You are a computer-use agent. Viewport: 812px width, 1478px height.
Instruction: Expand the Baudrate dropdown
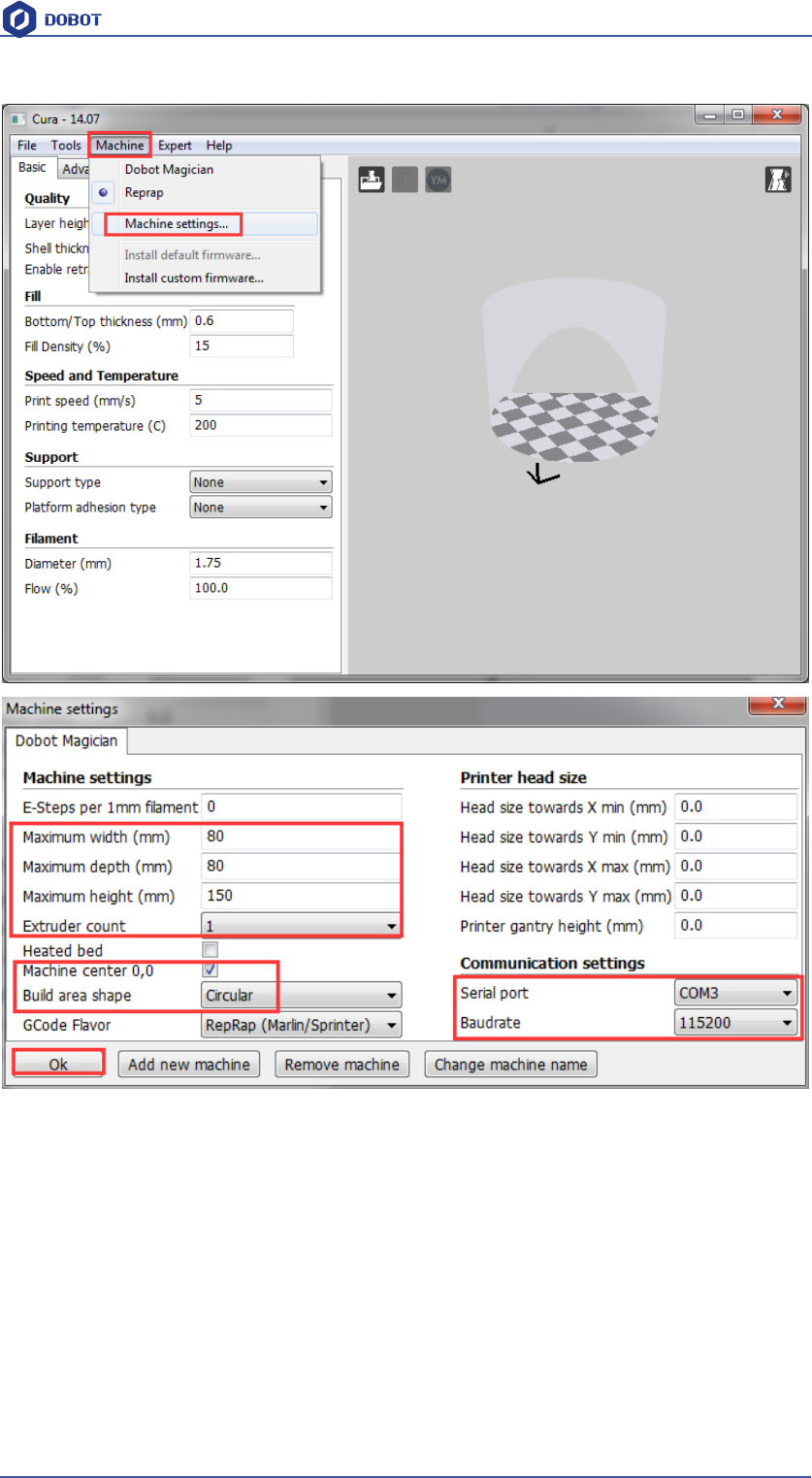point(735,1022)
